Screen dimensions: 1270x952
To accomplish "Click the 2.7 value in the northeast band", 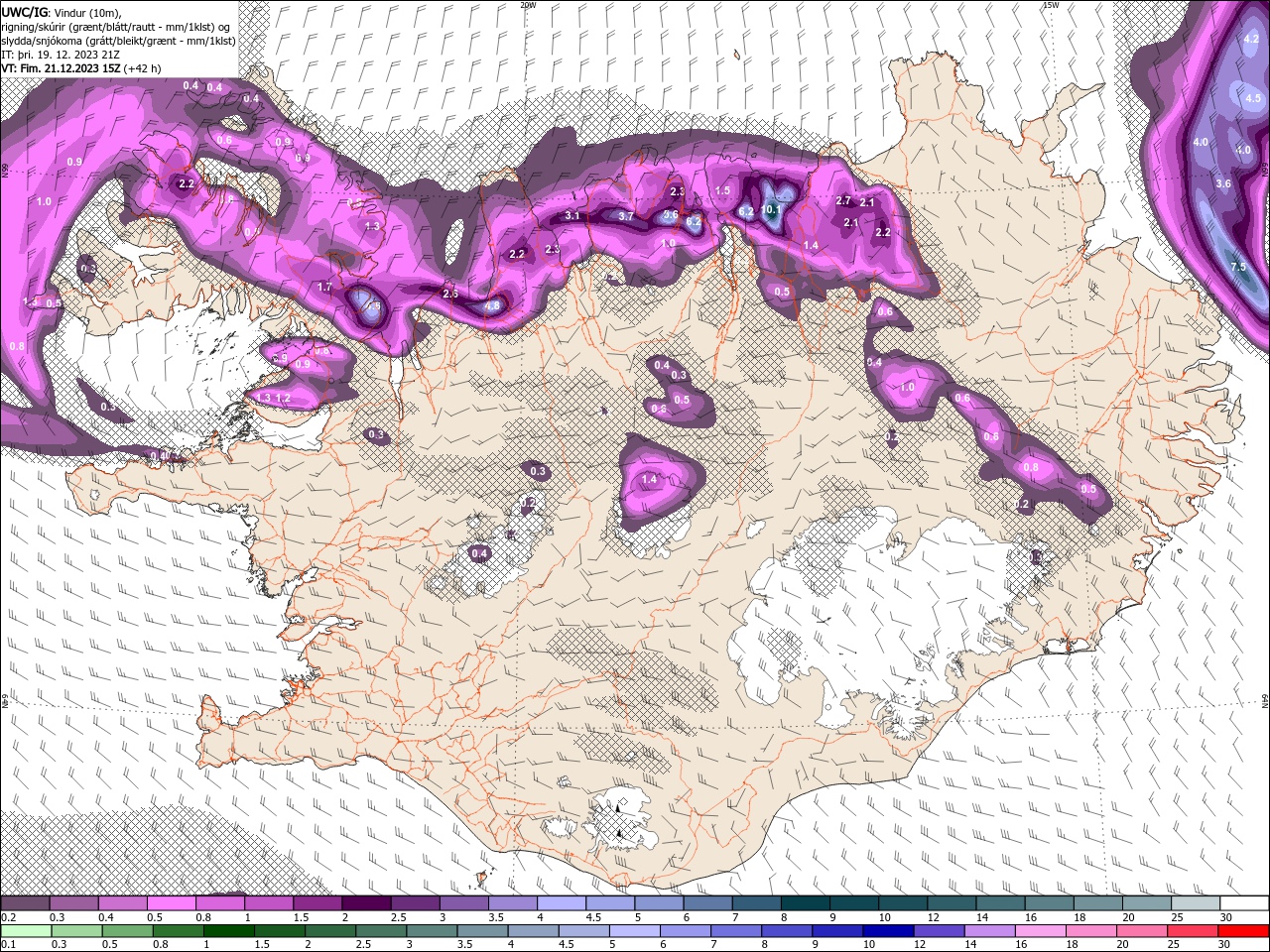I will tap(843, 201).
